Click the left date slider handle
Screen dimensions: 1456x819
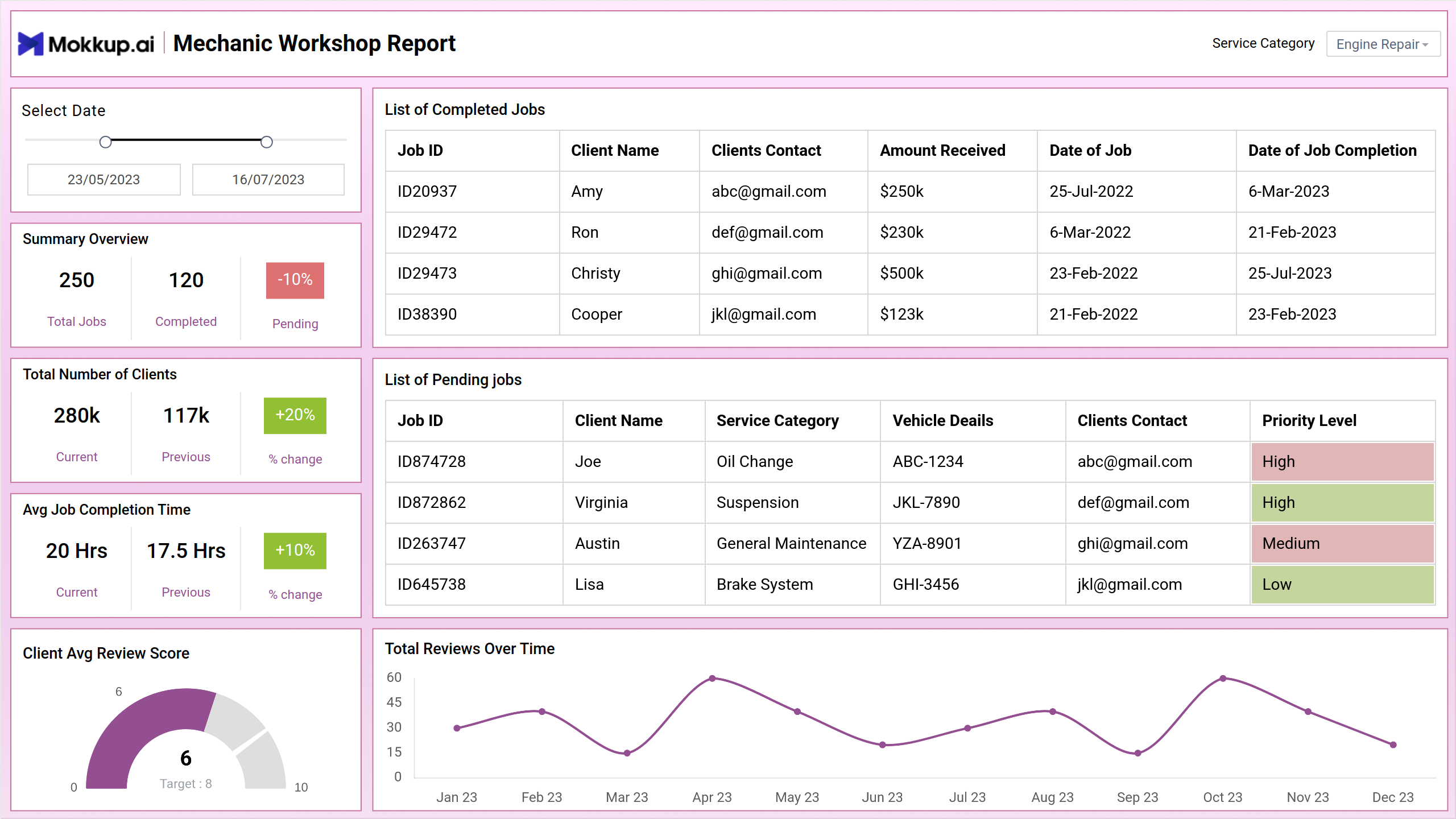click(x=105, y=142)
